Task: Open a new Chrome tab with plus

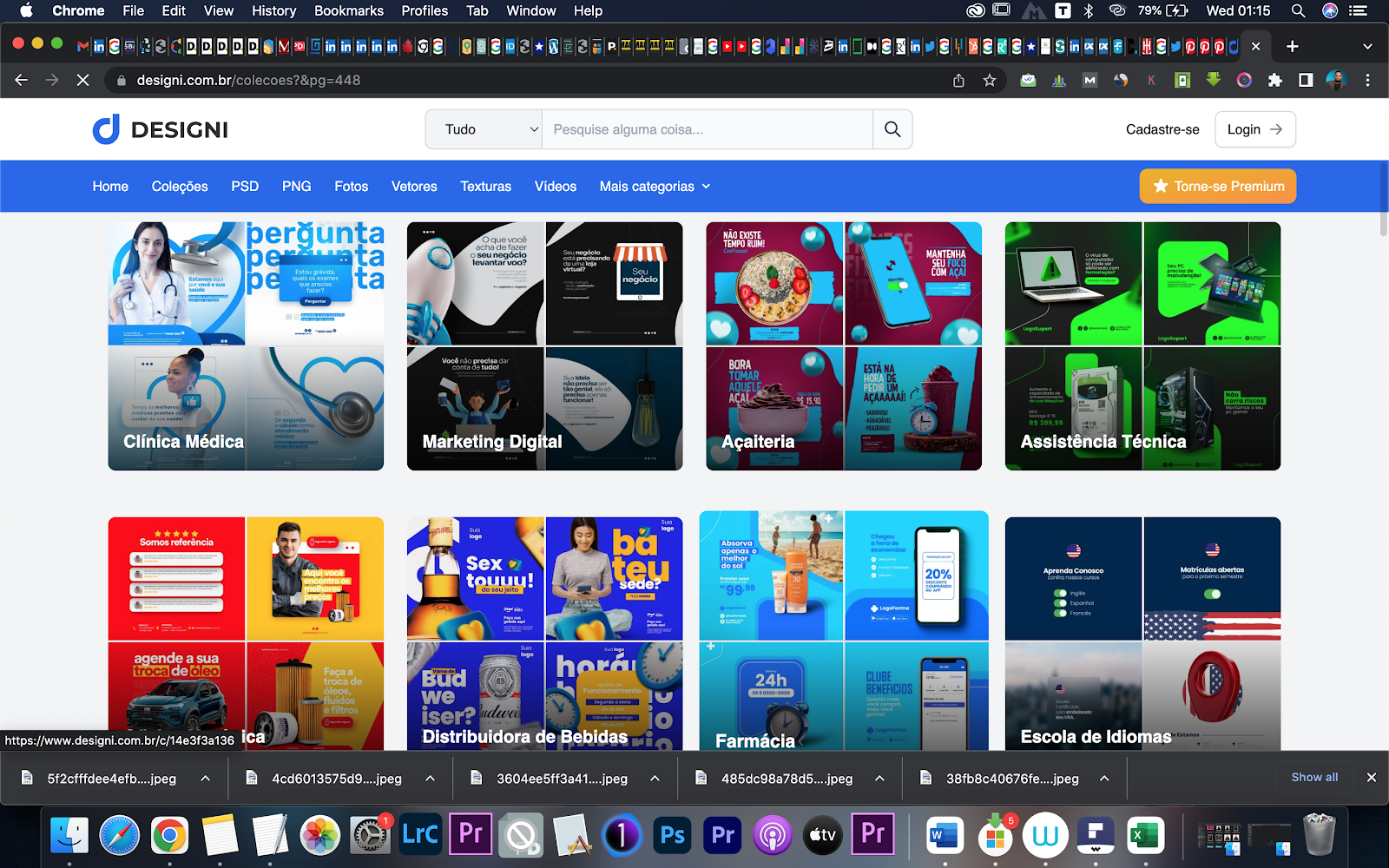Action: (1292, 46)
